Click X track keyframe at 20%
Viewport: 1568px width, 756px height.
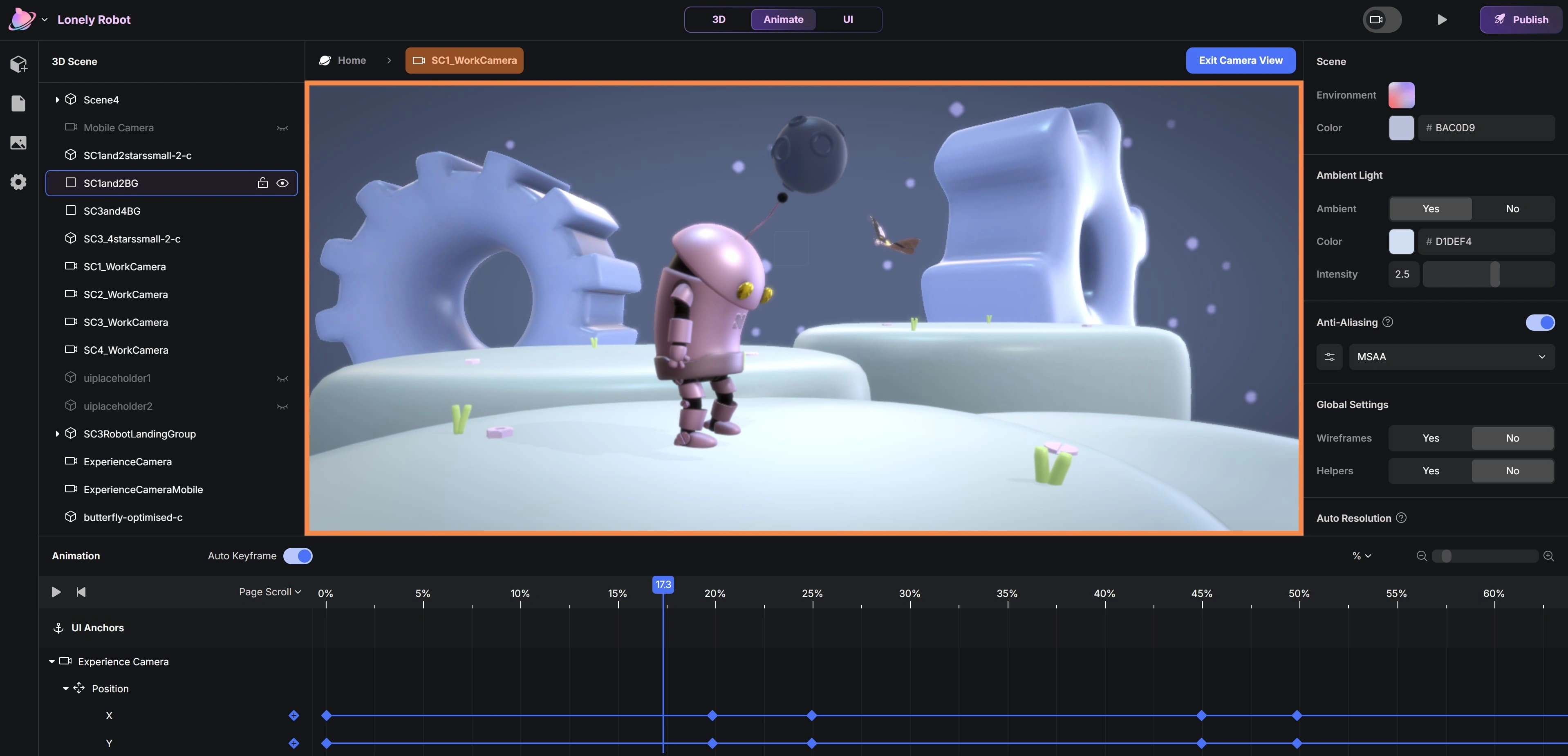click(712, 716)
